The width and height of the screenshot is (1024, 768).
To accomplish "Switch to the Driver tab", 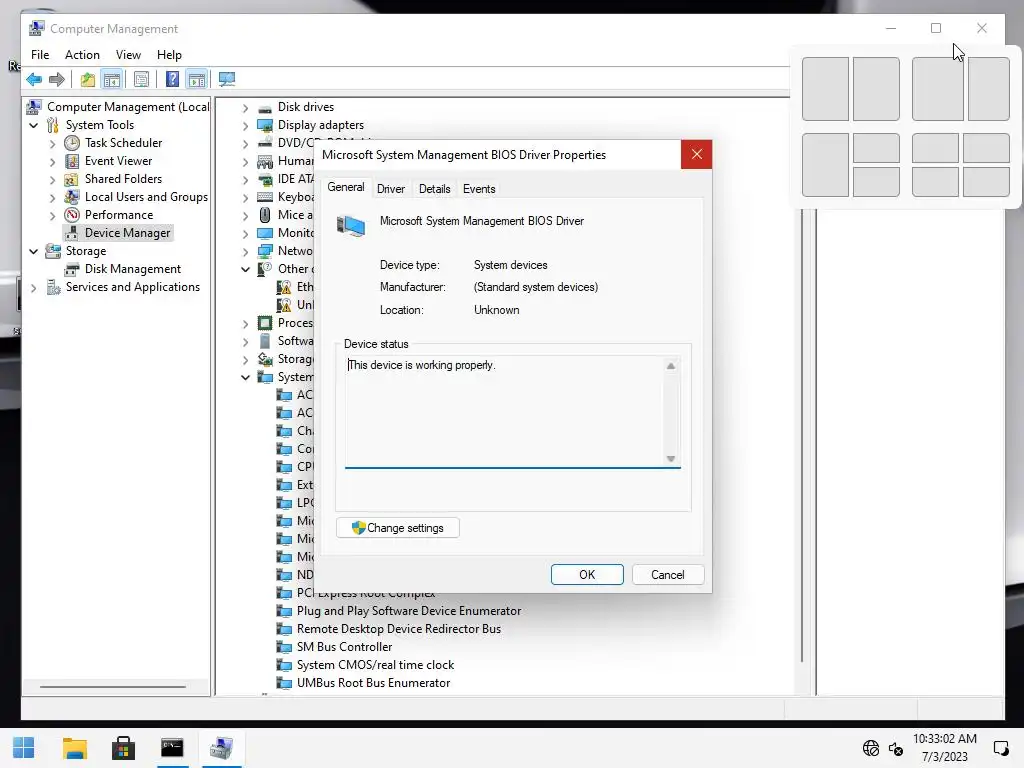I will click(391, 189).
